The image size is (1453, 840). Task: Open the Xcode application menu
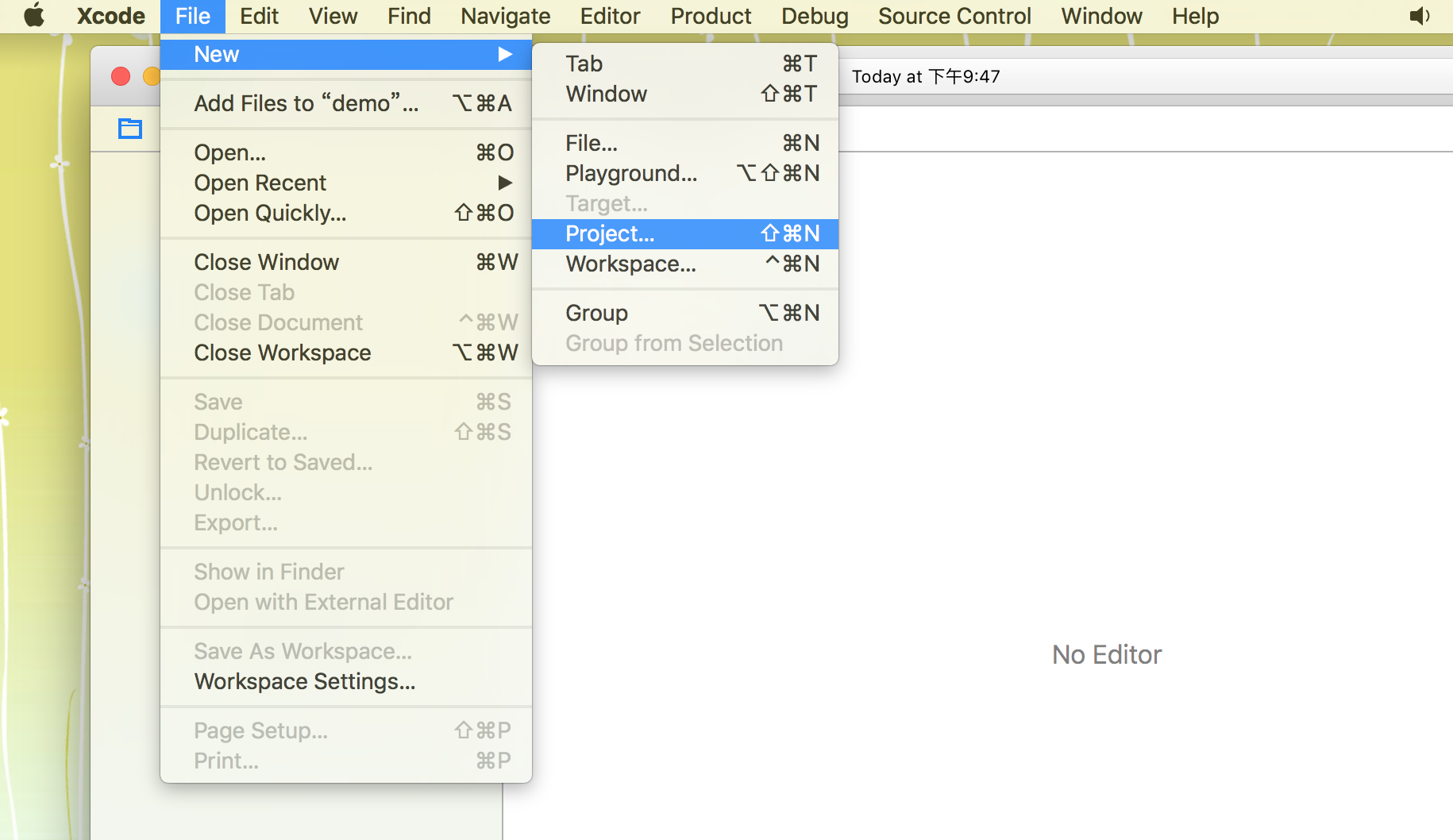pos(110,16)
